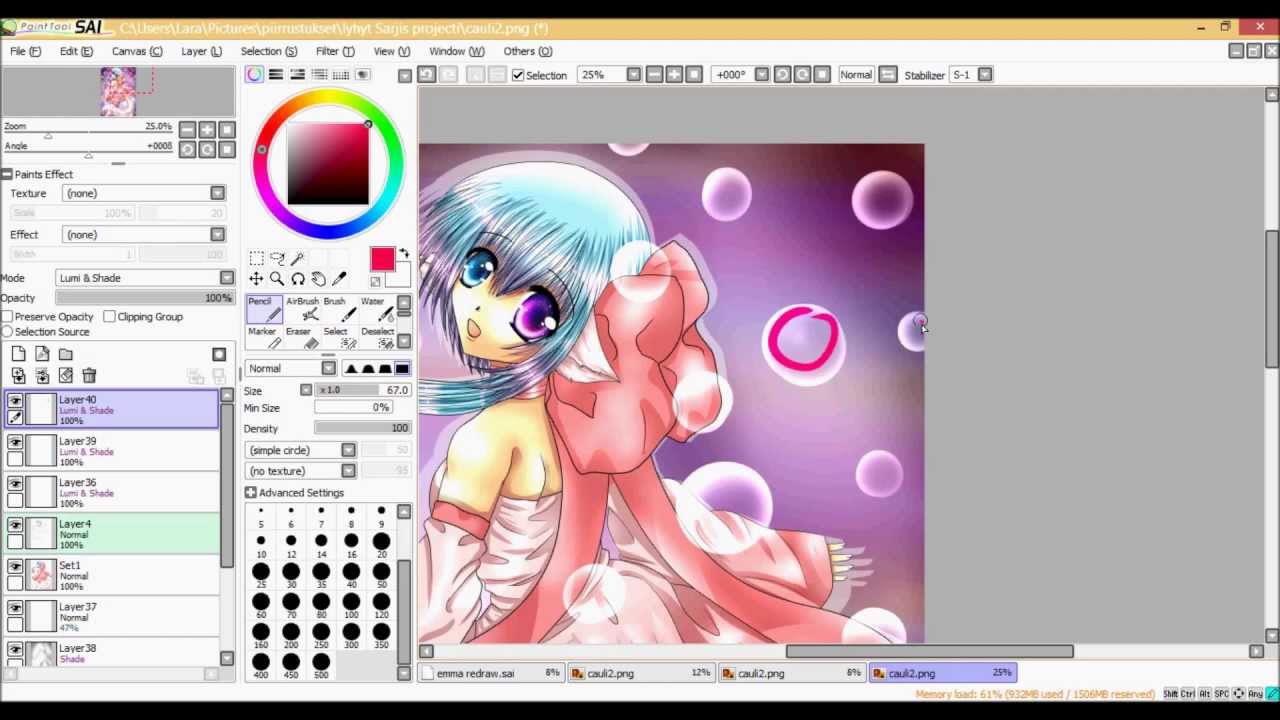Enable Clipping Group
The image size is (1280, 720).
109,317
